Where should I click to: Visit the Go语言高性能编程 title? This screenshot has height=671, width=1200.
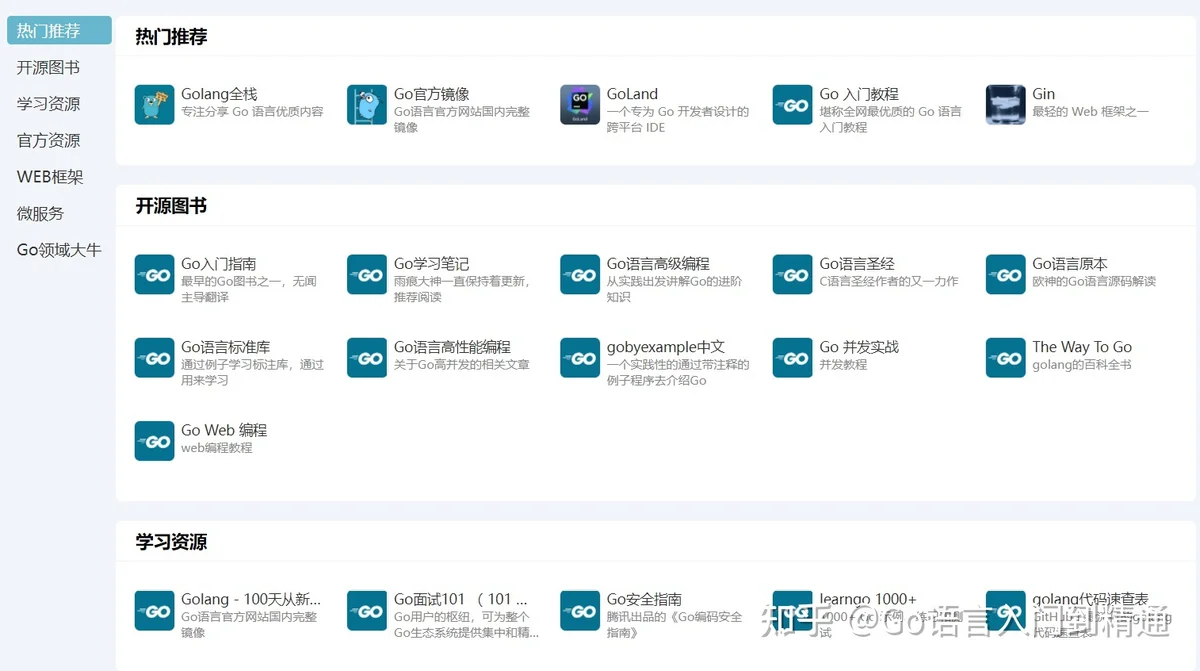point(452,347)
